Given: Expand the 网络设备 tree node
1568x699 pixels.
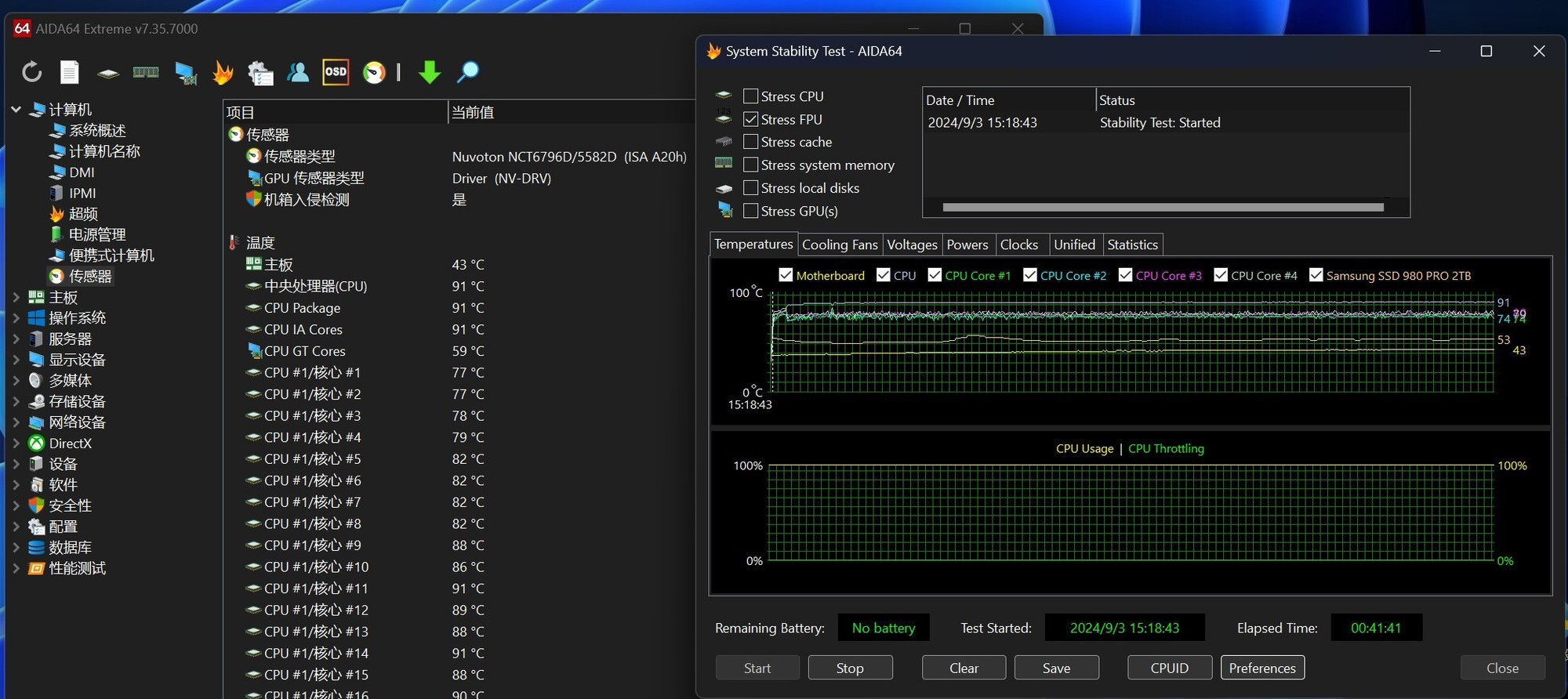Looking at the screenshot, I should [16, 422].
